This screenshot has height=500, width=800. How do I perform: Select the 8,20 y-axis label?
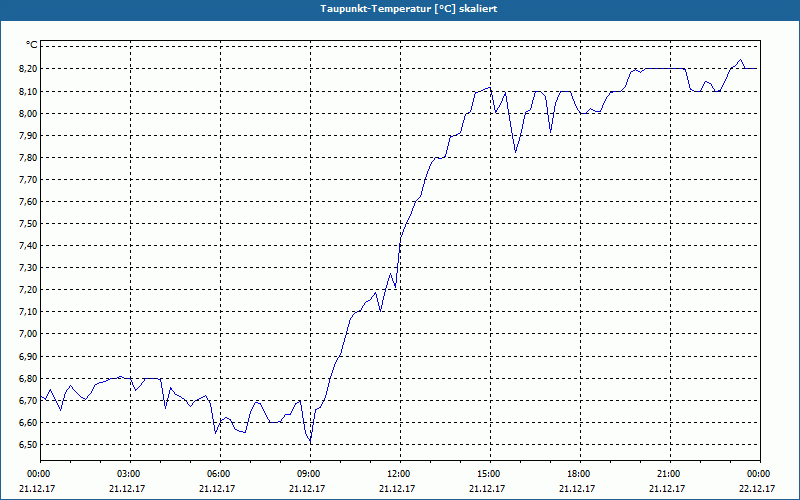[x=28, y=68]
